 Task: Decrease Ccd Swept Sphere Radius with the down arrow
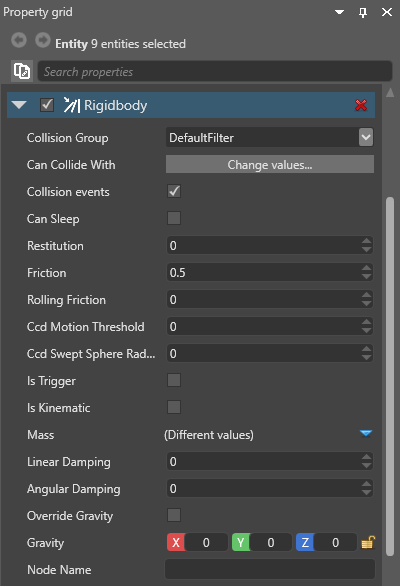(367, 358)
